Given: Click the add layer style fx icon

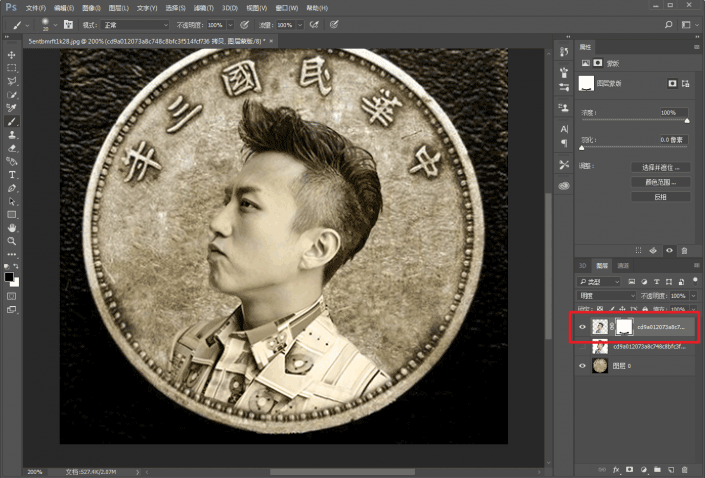Looking at the screenshot, I should pos(616,469).
